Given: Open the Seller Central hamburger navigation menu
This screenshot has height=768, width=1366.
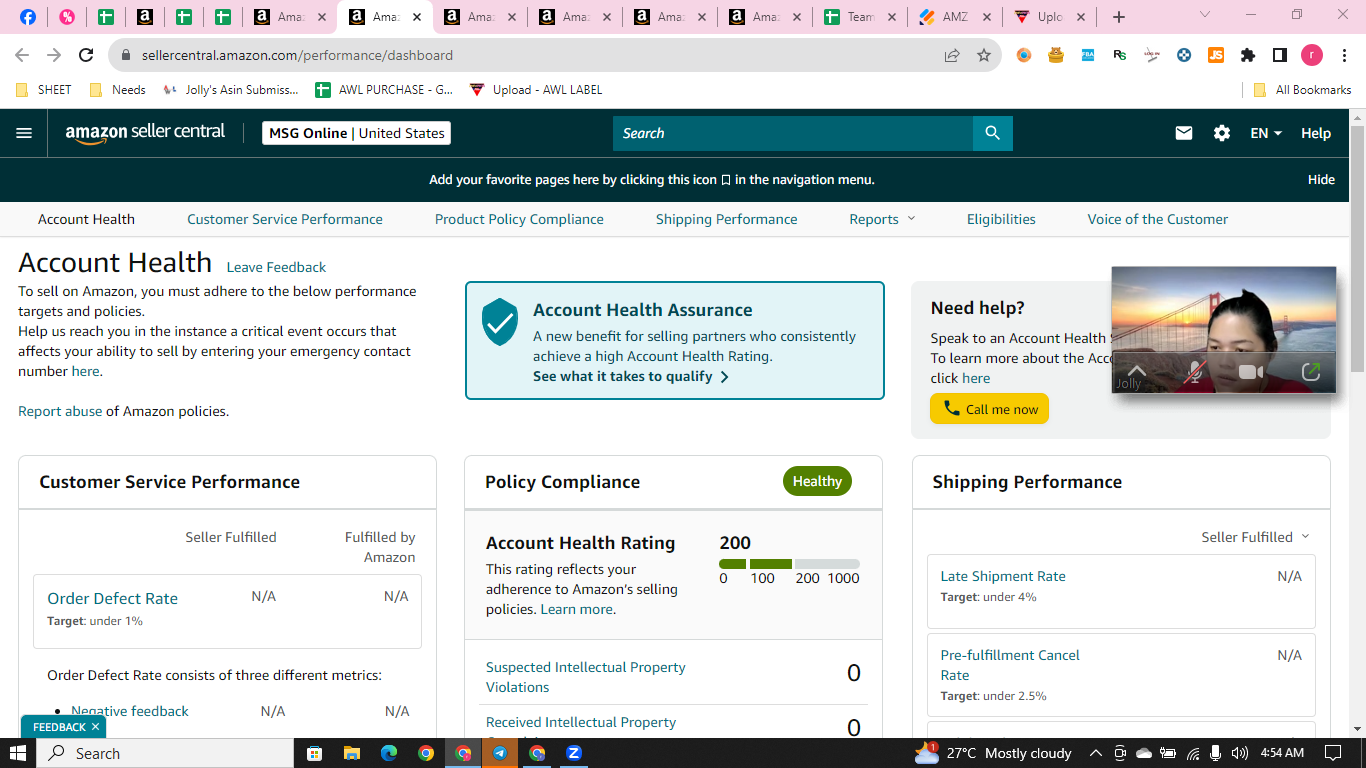Looking at the screenshot, I should pos(24,133).
